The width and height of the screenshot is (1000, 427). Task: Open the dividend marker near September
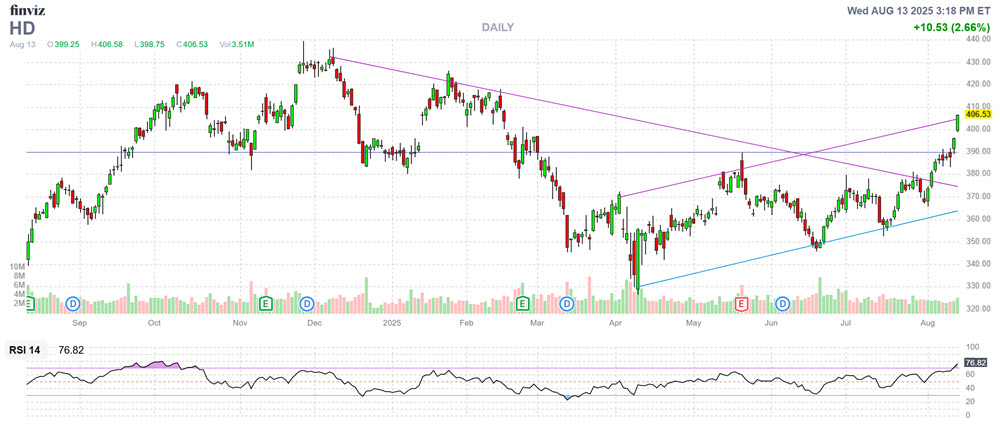74,304
